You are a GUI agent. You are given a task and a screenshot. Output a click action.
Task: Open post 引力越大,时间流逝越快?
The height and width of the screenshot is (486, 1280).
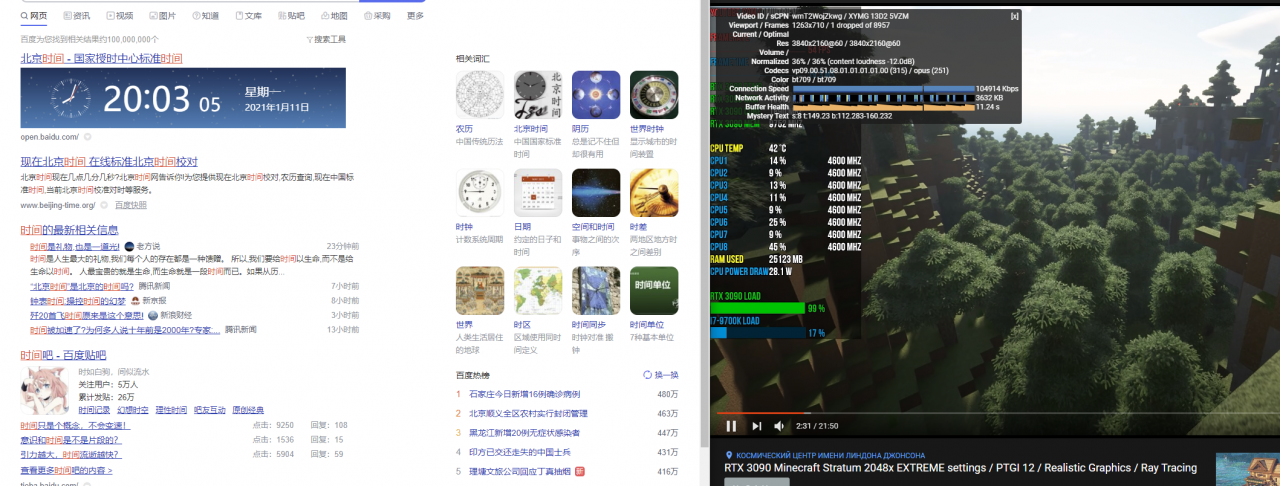click(70, 454)
